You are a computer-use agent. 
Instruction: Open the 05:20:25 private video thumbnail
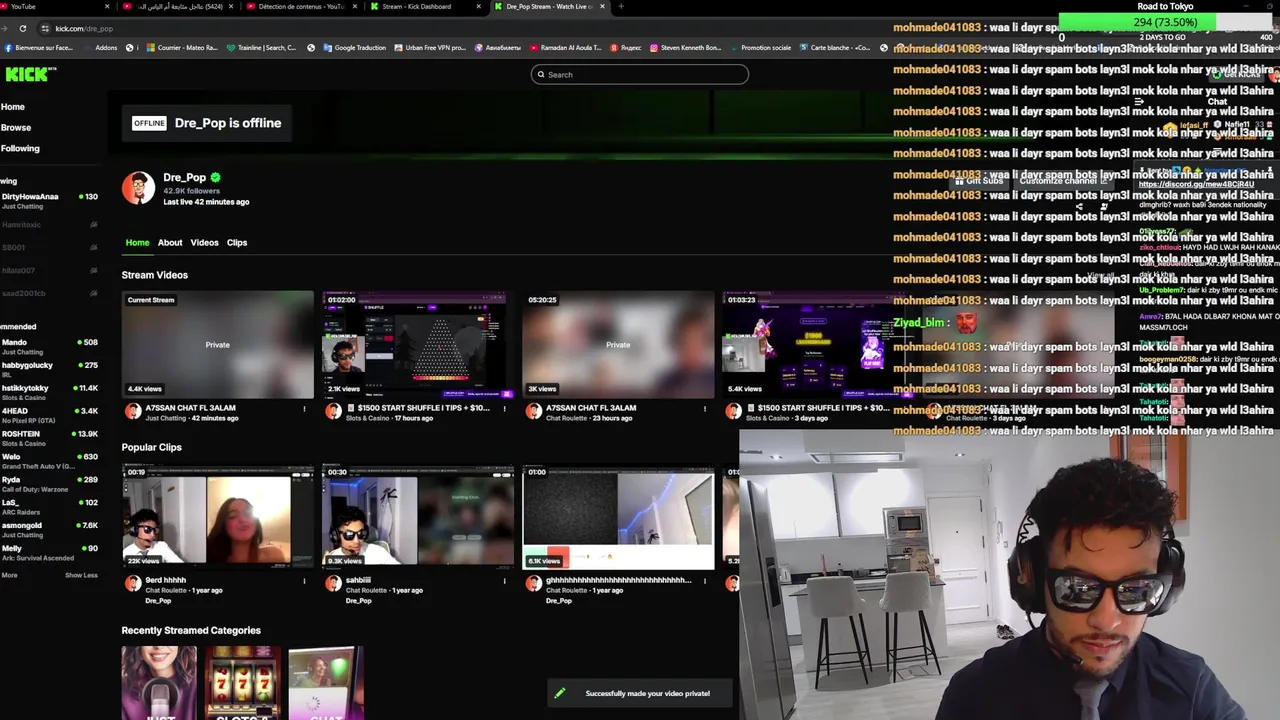click(x=618, y=345)
